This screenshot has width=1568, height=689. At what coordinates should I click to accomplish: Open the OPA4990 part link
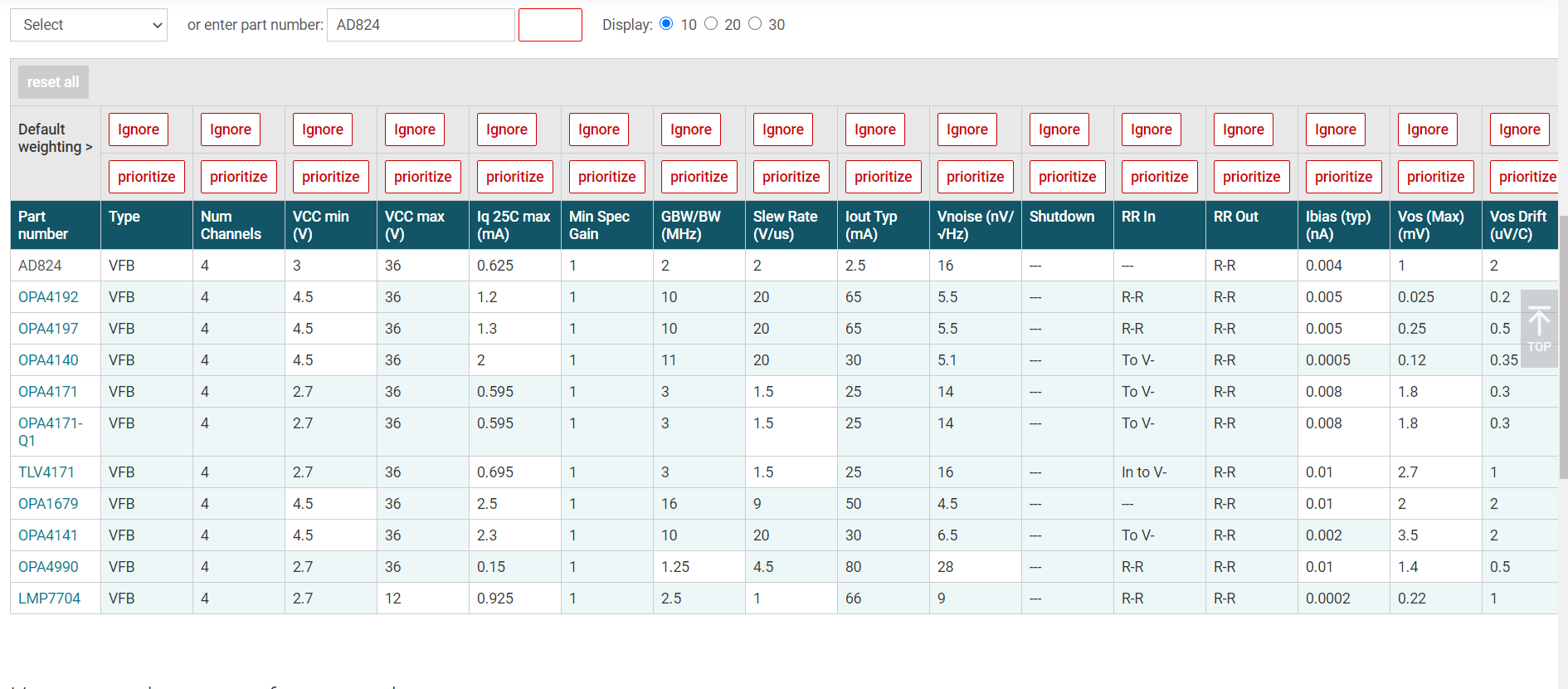[x=48, y=567]
